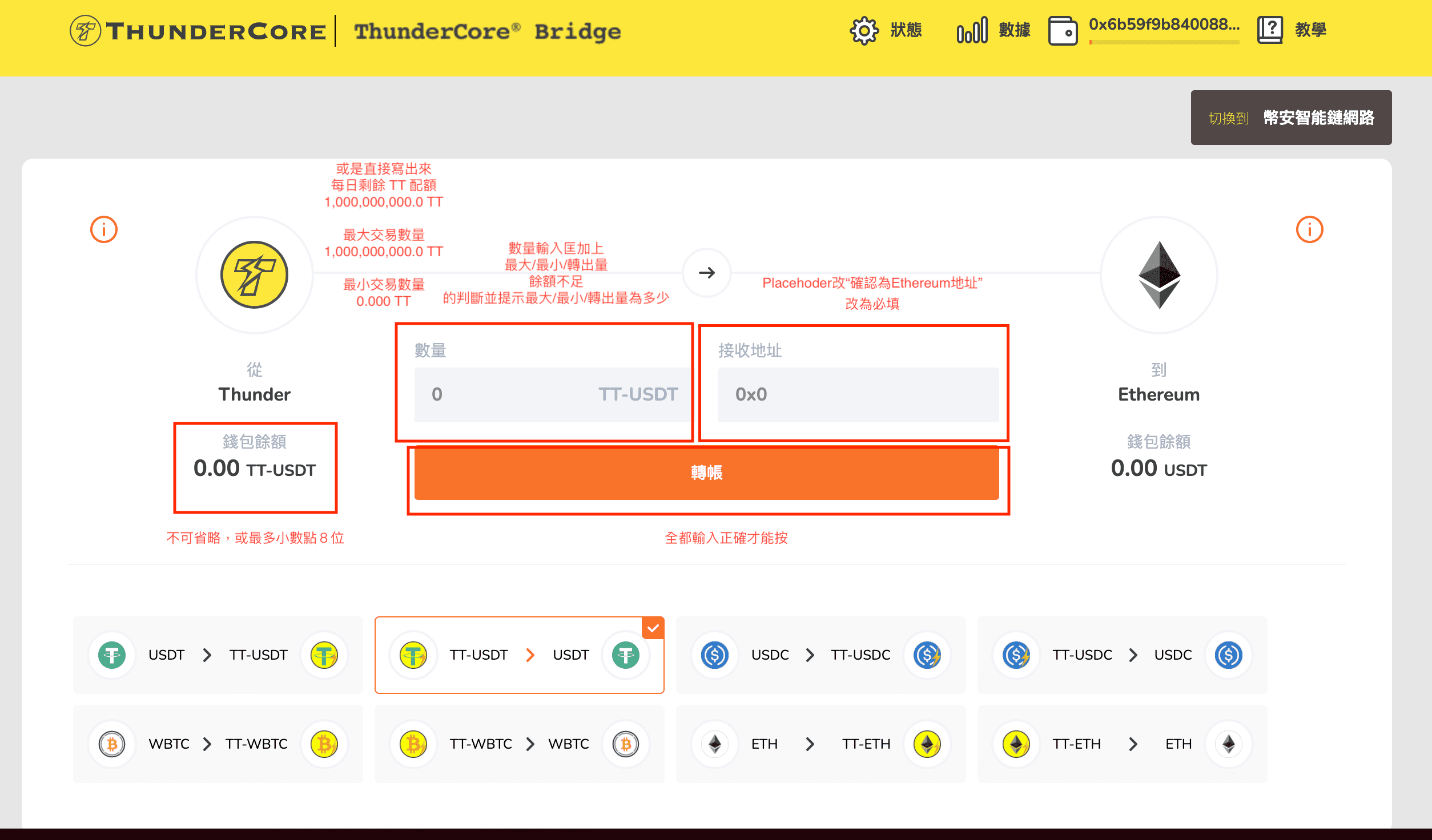Click the 接收地址 receiving address field
The width and height of the screenshot is (1432, 840).
click(859, 394)
